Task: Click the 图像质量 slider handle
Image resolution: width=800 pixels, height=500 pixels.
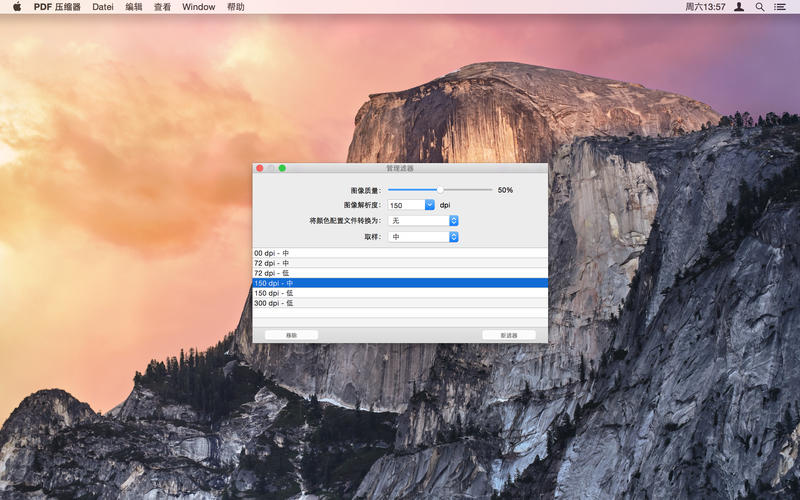Action: point(440,189)
